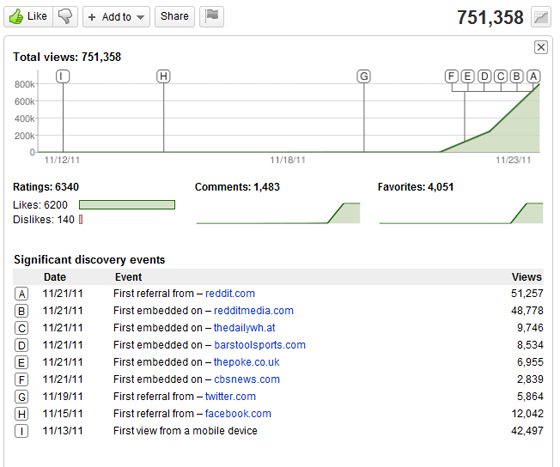This screenshot has width=560, height=467.
Task: Open the redditmedia.com link
Action: coord(254,311)
